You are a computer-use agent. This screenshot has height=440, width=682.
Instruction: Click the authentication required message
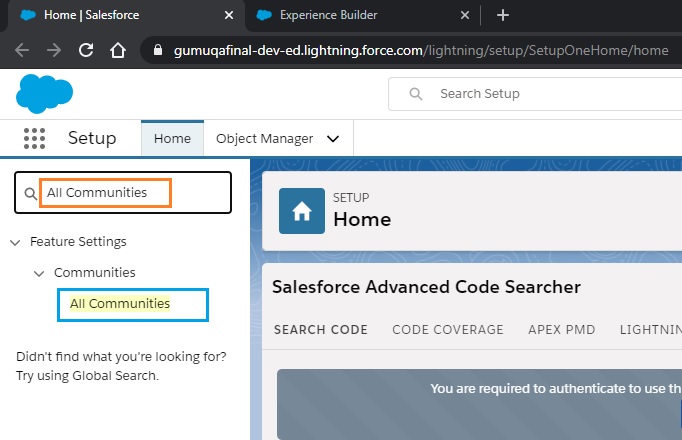tap(556, 388)
